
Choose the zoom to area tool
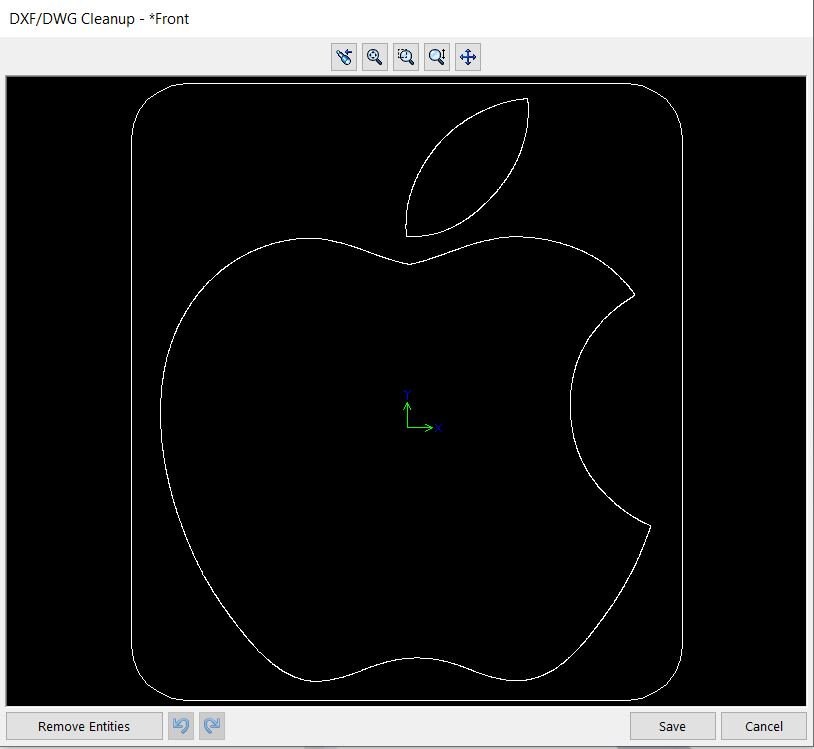[x=405, y=56]
